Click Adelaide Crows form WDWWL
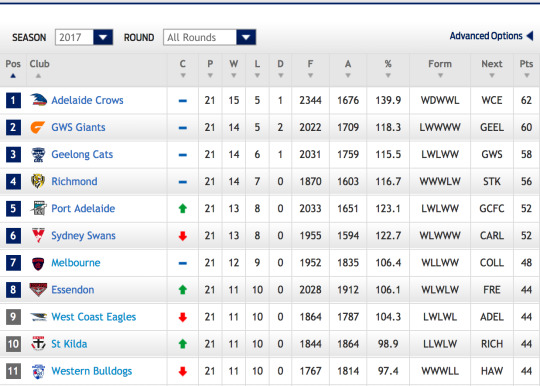Image resolution: width=540 pixels, height=386 pixels. [440, 100]
